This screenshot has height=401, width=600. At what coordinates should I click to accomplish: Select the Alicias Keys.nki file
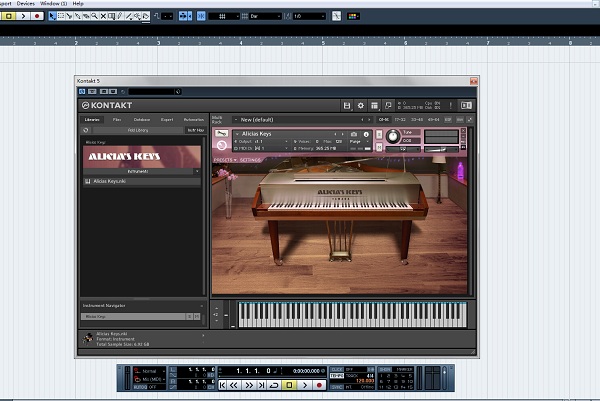pos(142,181)
